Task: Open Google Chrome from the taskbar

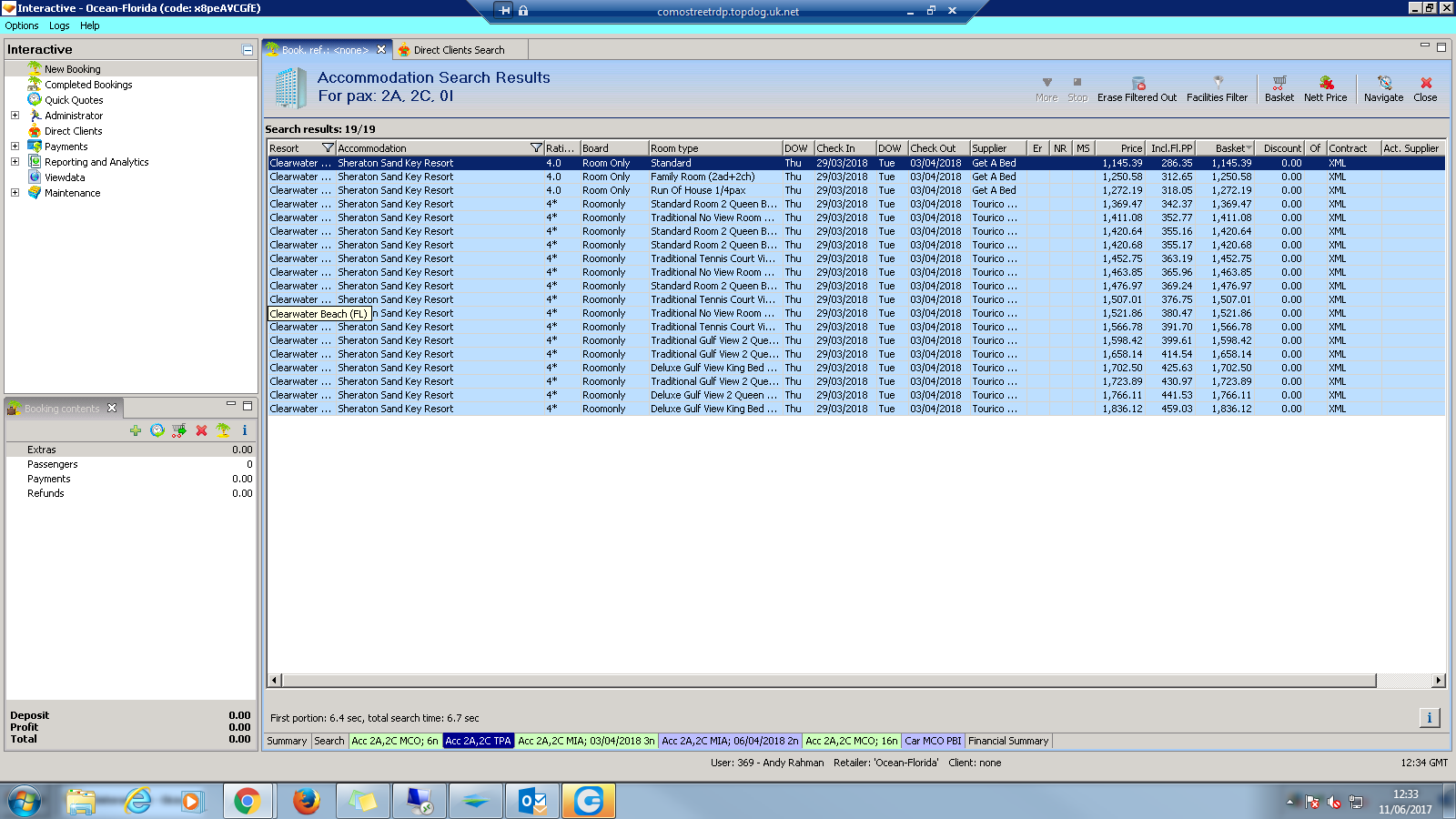Action: coord(247,801)
